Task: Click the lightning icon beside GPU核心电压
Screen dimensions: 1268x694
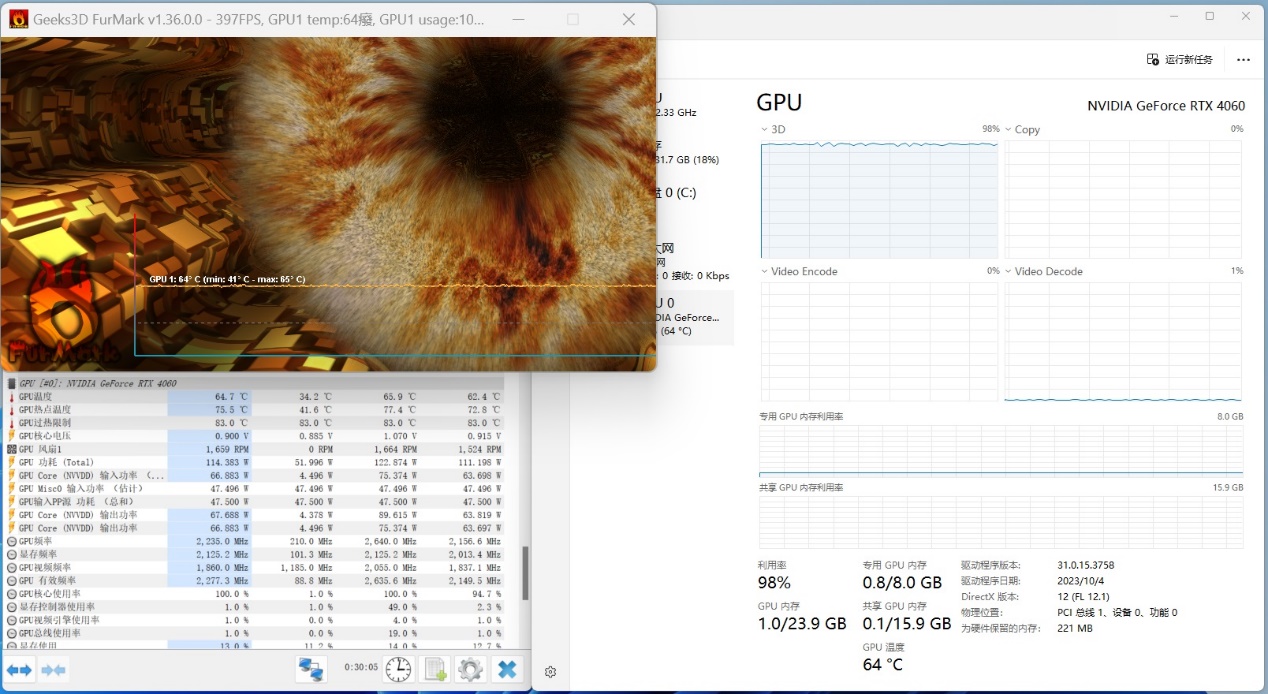Action: [x=12, y=436]
